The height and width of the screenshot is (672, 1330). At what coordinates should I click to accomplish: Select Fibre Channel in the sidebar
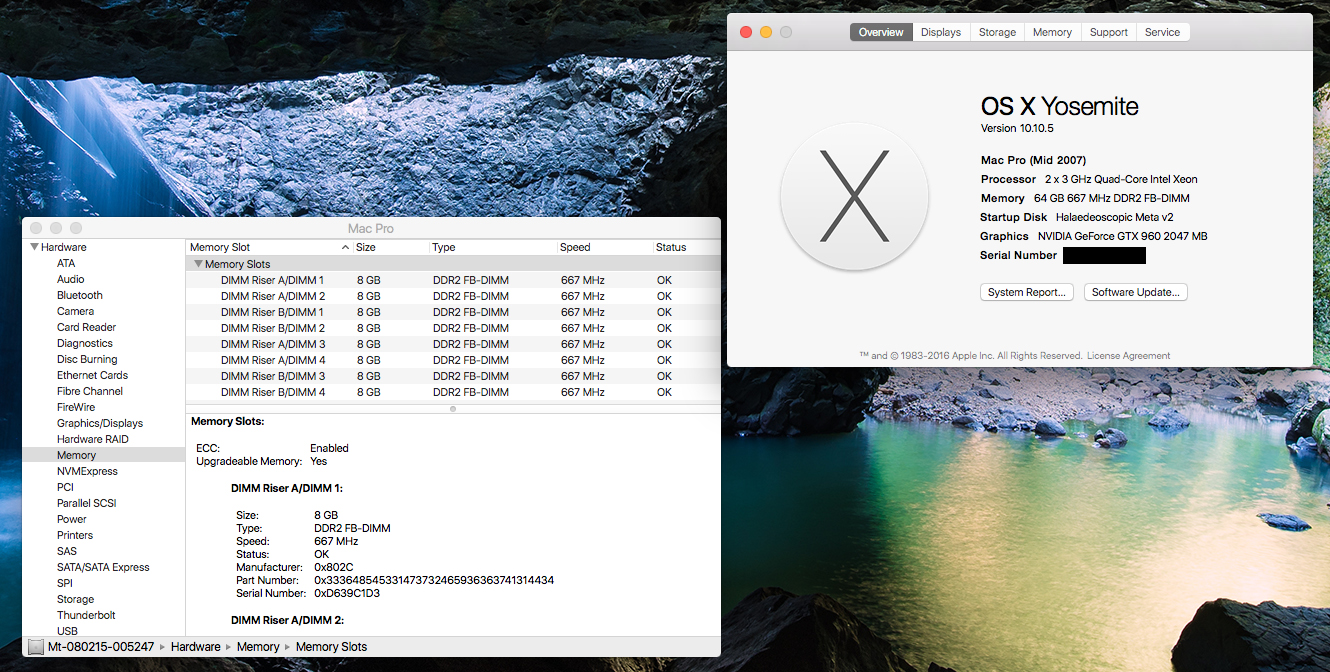coord(90,391)
